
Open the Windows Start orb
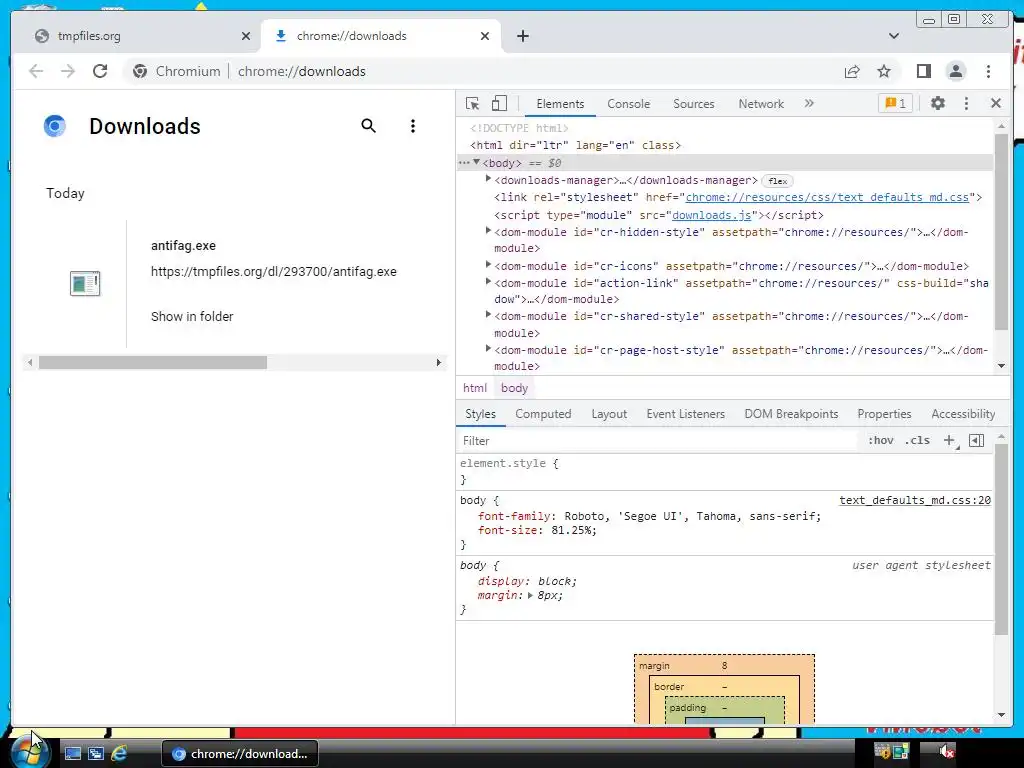coord(29,752)
